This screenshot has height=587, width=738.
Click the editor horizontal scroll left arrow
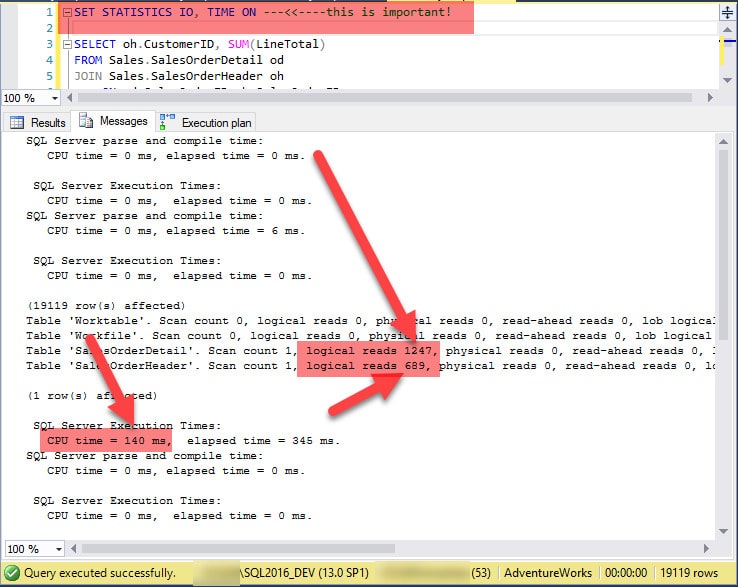(x=70, y=97)
